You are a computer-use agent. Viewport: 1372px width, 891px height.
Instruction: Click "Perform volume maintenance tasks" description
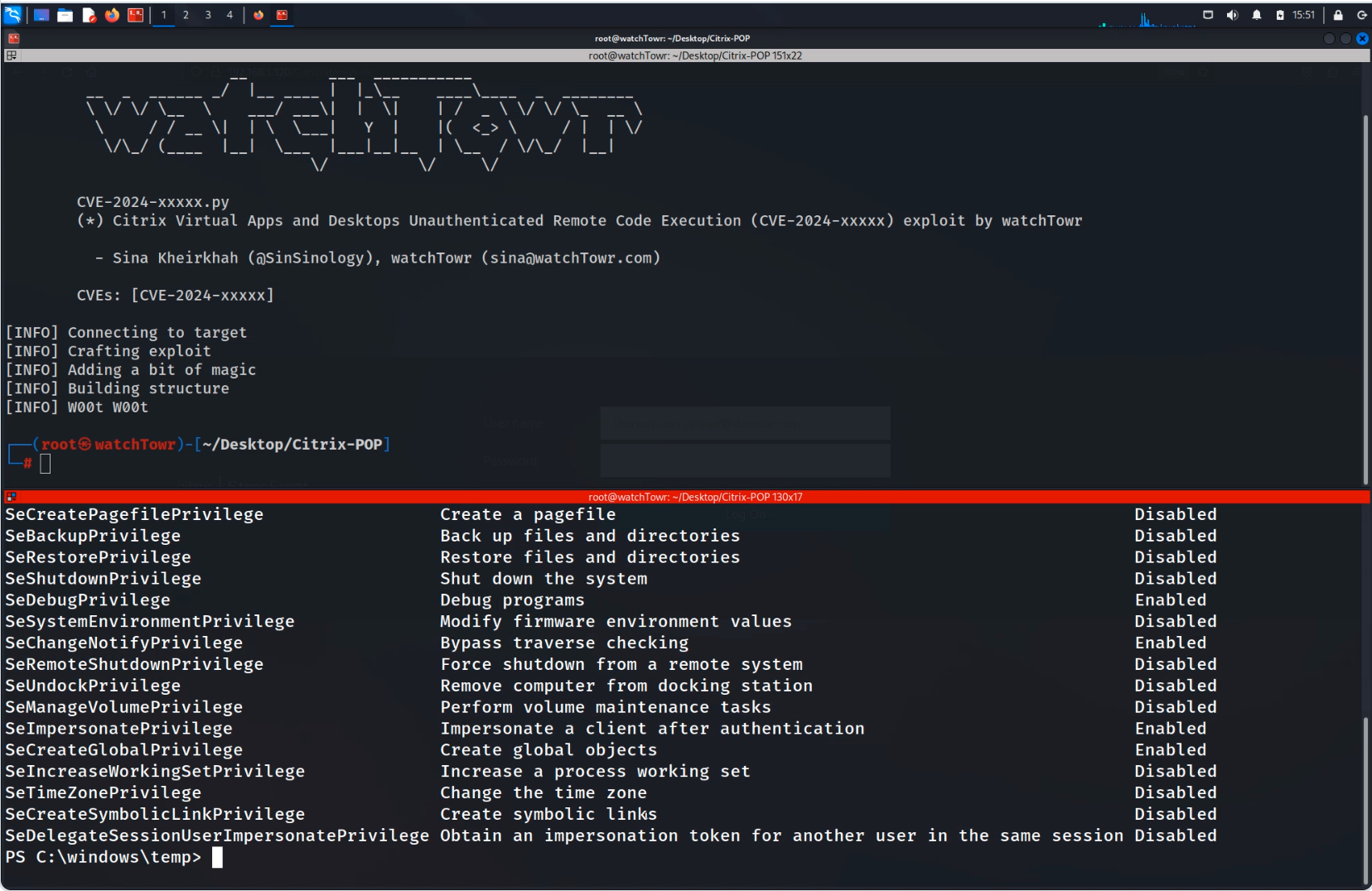click(606, 707)
